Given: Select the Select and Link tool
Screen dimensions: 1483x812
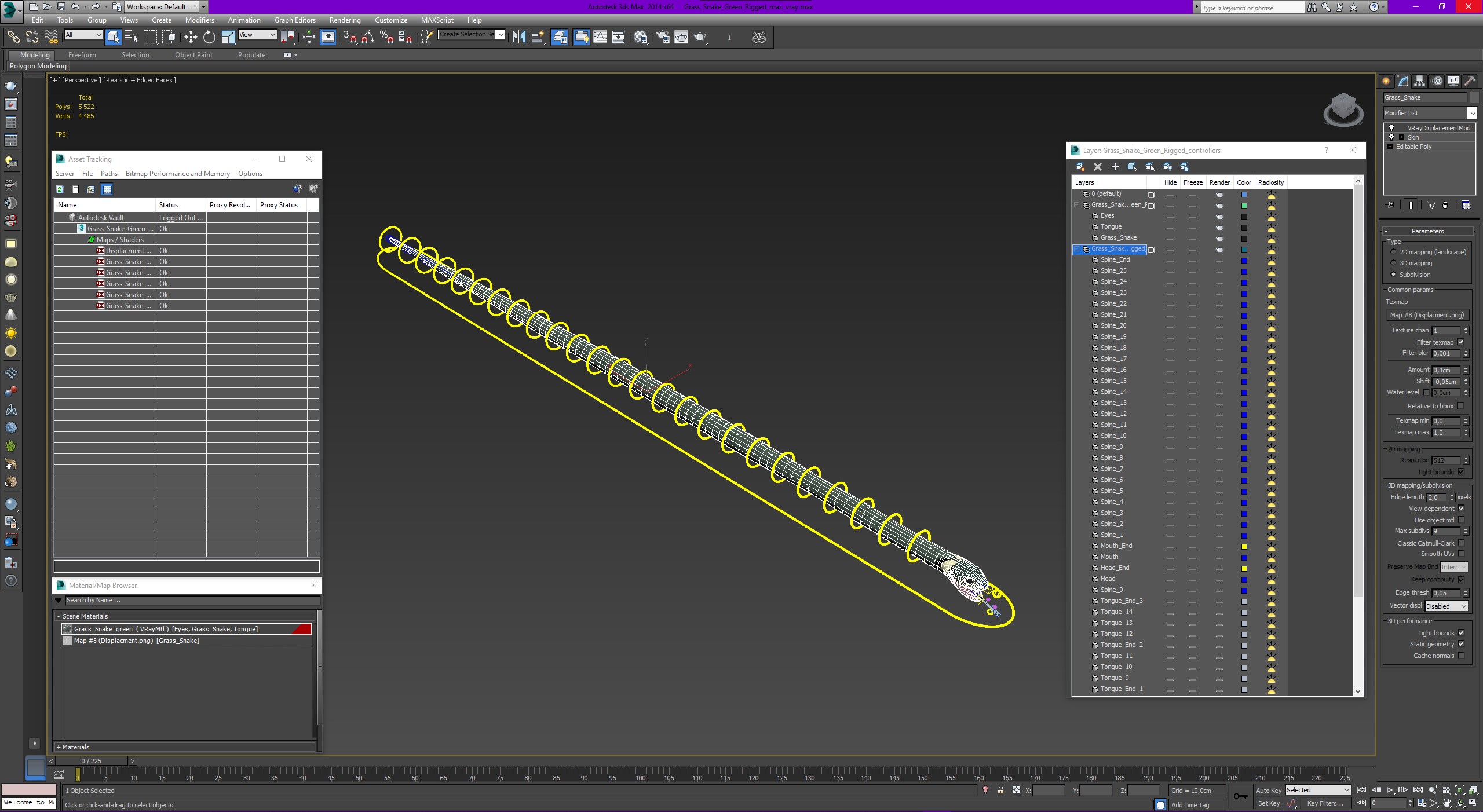Looking at the screenshot, I should 13,37.
